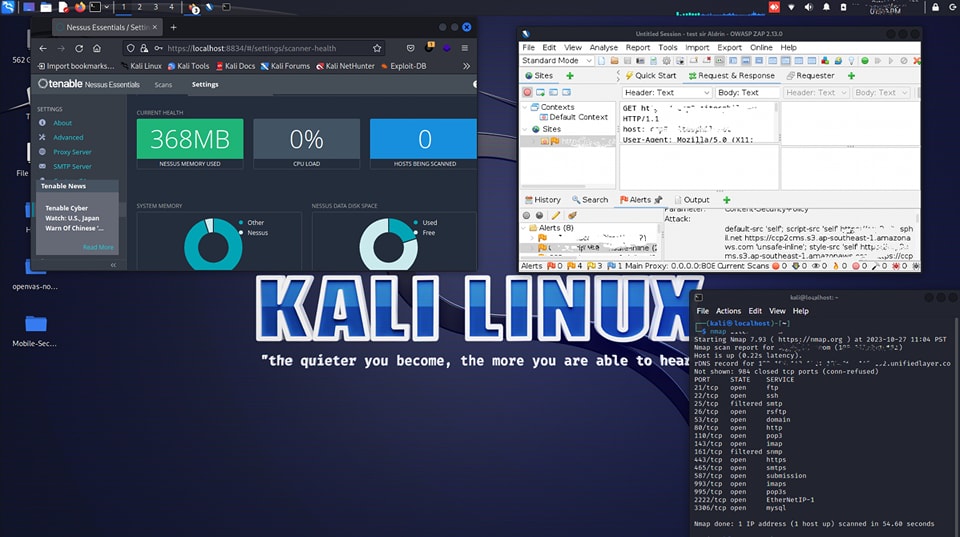Toggle red scope-only button in Sites toolbar
960x537 pixels.
coord(527,92)
